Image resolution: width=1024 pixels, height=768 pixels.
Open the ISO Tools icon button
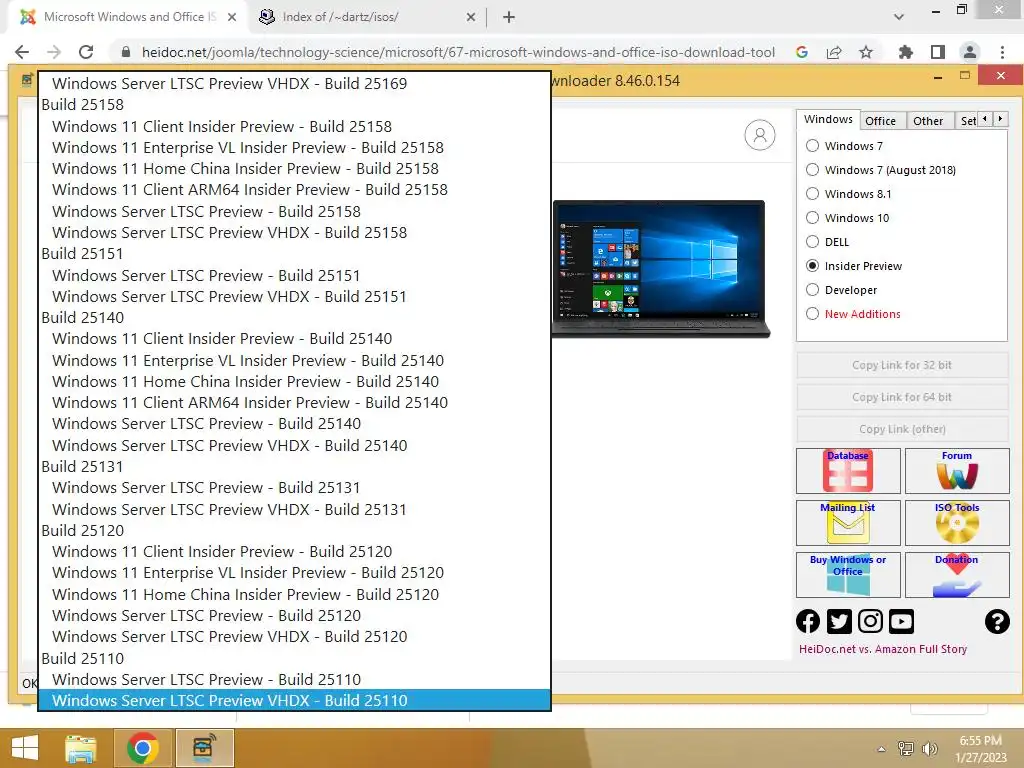point(957,522)
